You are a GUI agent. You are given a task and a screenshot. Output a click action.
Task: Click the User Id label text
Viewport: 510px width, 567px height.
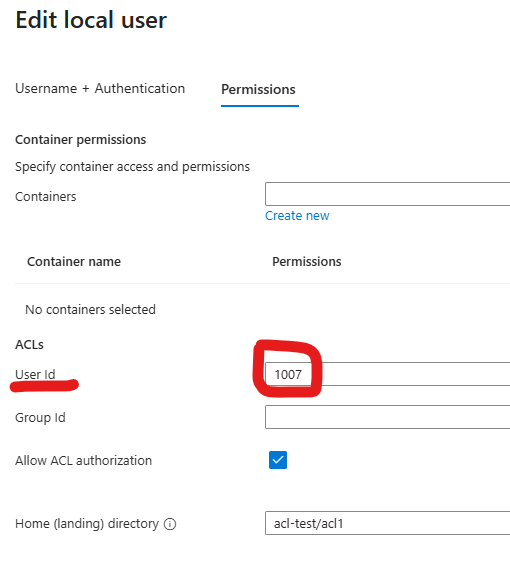coord(35,374)
